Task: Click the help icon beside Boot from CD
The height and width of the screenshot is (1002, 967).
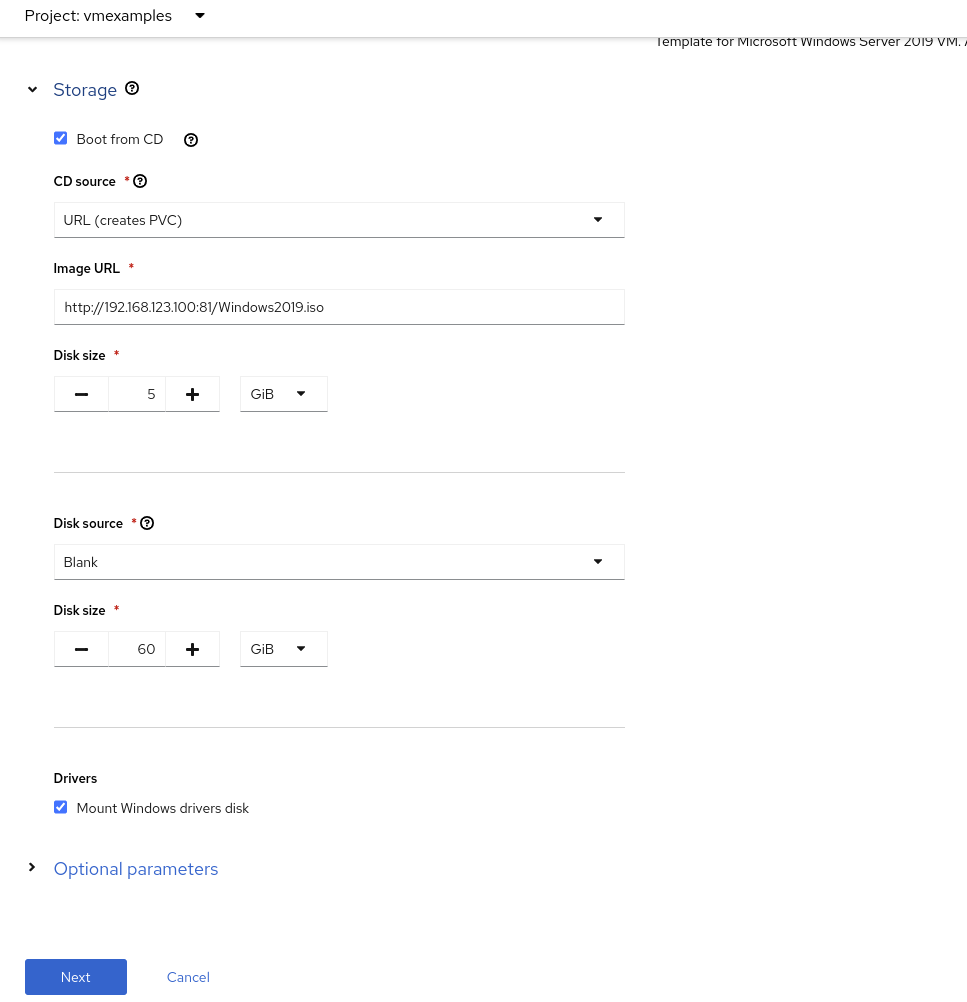Action: 191,140
